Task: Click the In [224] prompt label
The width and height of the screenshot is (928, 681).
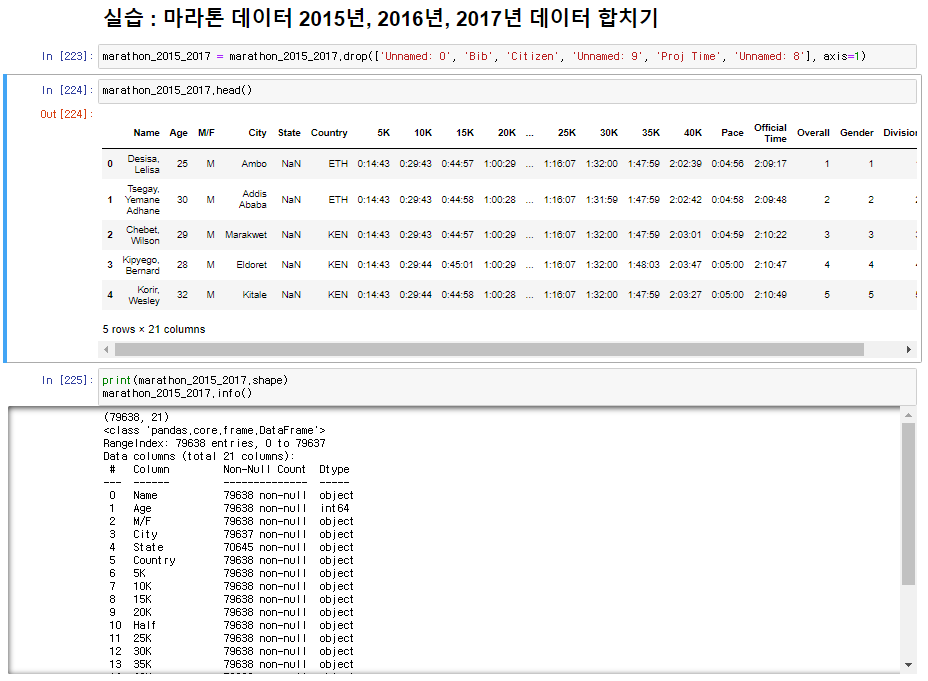Action: pyautogui.click(x=67, y=90)
